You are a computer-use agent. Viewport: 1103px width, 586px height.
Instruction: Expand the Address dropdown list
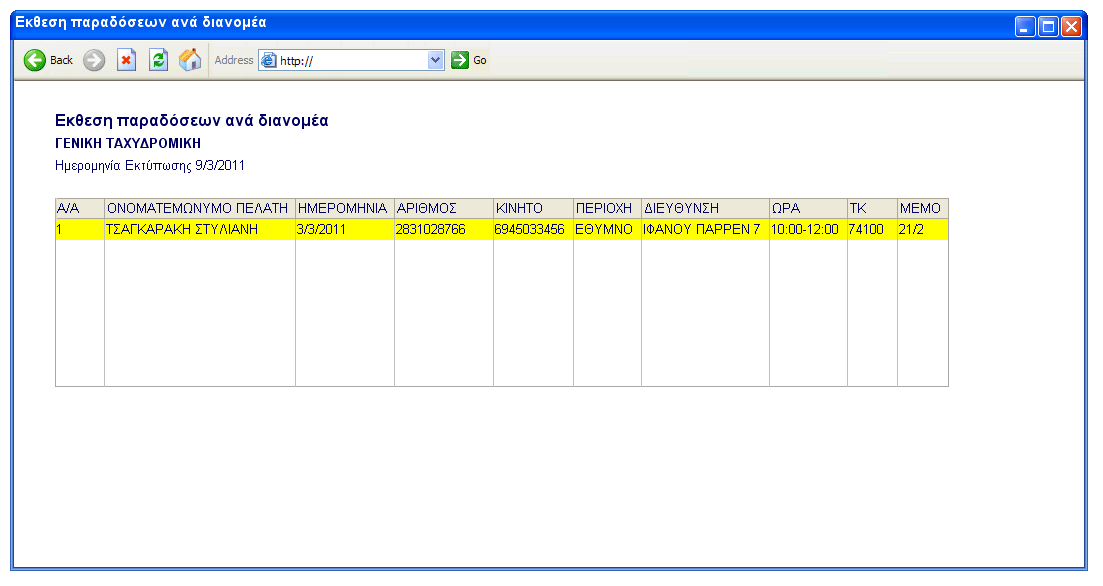[435, 60]
